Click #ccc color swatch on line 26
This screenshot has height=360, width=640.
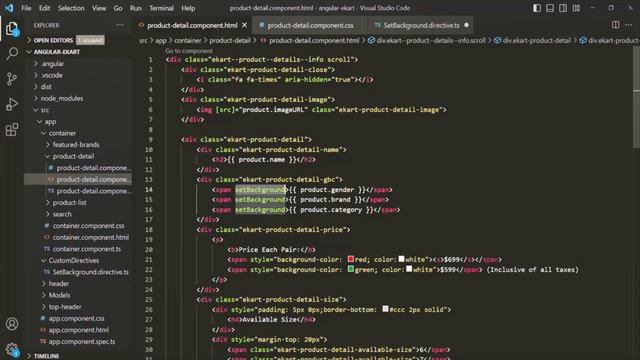385,309
